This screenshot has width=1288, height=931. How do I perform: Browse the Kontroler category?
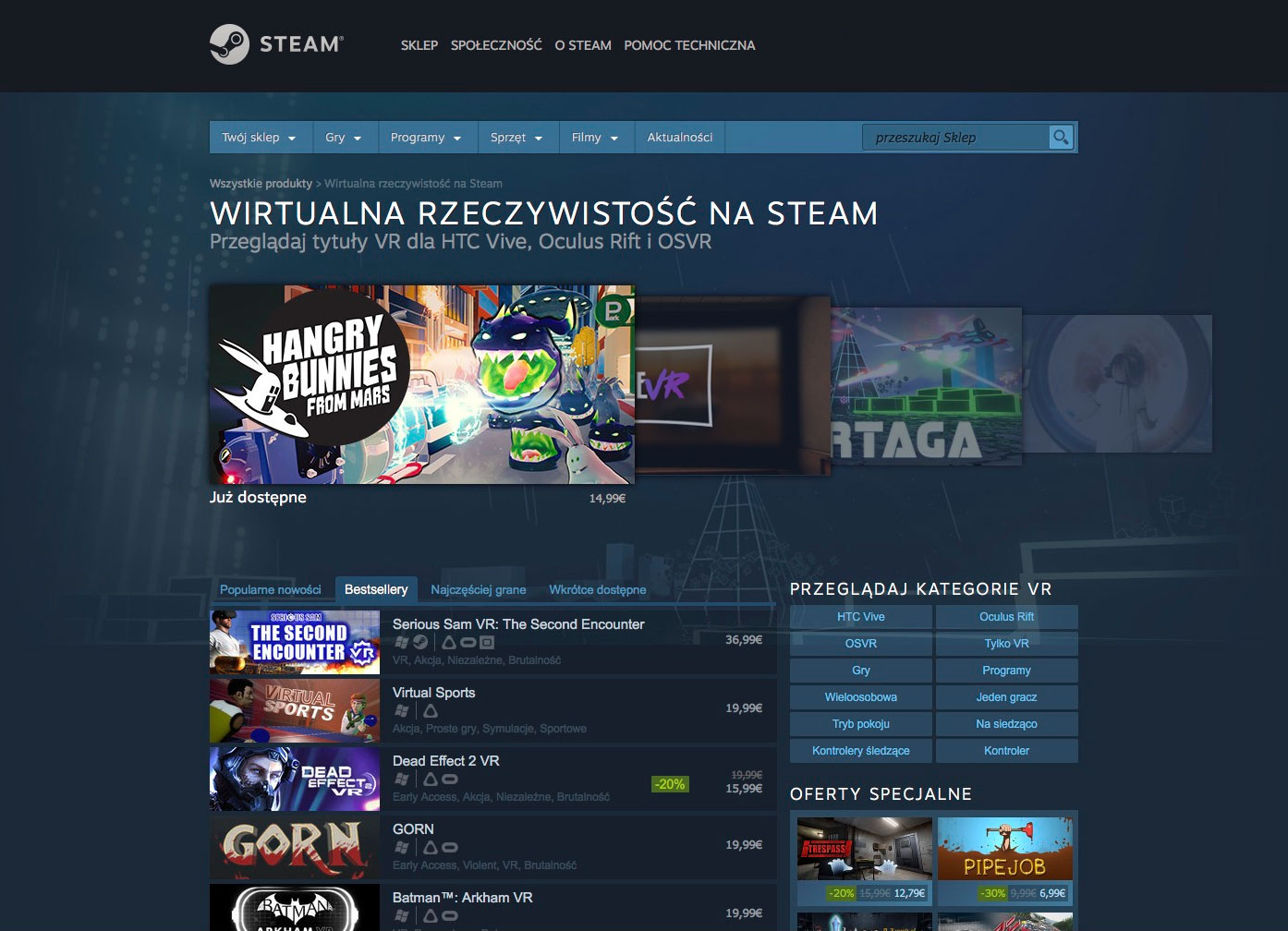point(1007,751)
